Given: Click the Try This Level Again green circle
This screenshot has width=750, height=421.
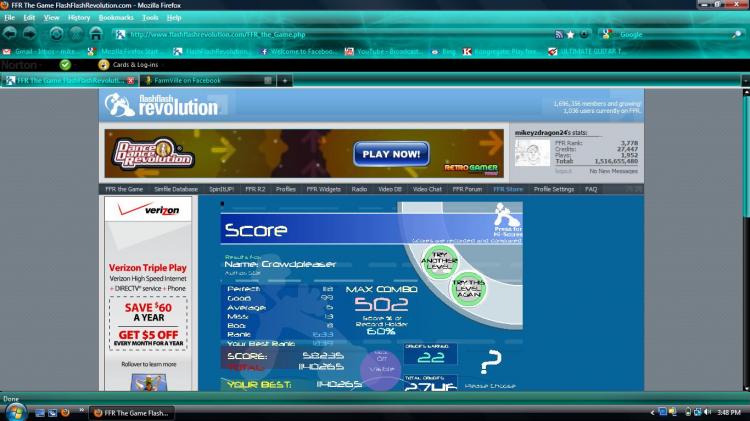Looking at the screenshot, I should point(468,288).
